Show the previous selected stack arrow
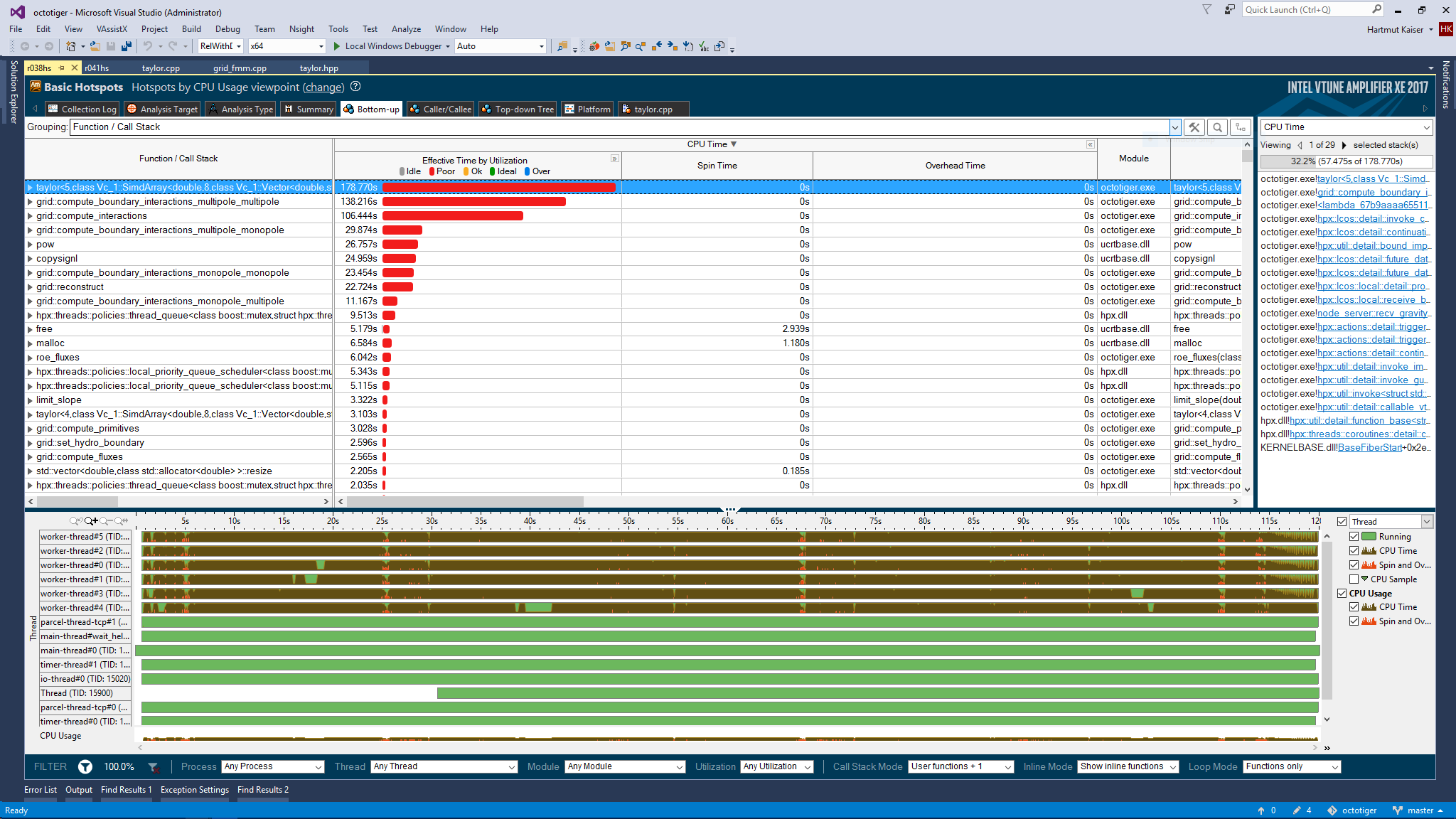The width and height of the screenshot is (1456, 819). 1300,145
